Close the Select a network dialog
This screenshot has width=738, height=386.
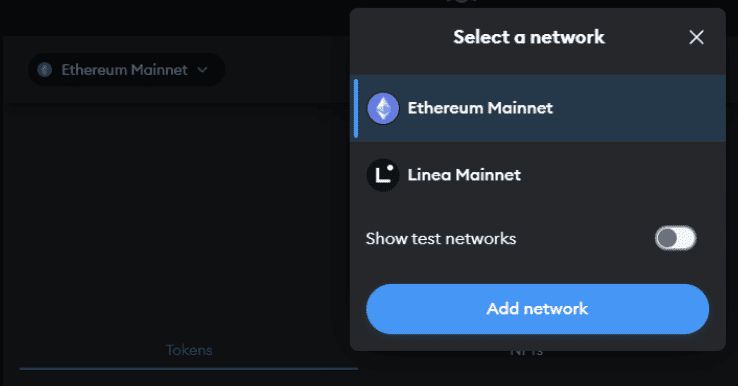coord(696,37)
